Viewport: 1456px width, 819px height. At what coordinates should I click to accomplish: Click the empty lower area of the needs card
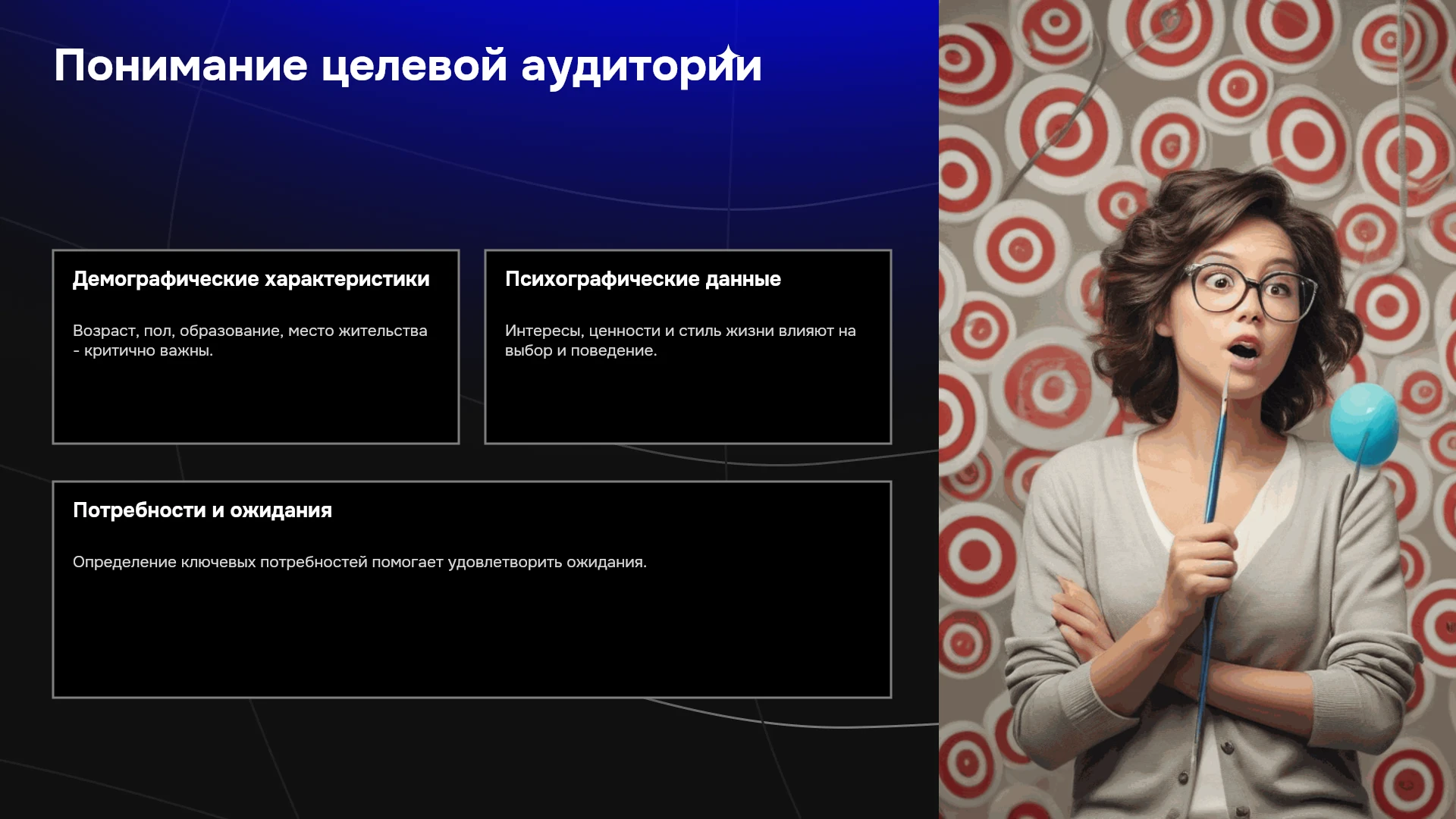(x=472, y=637)
